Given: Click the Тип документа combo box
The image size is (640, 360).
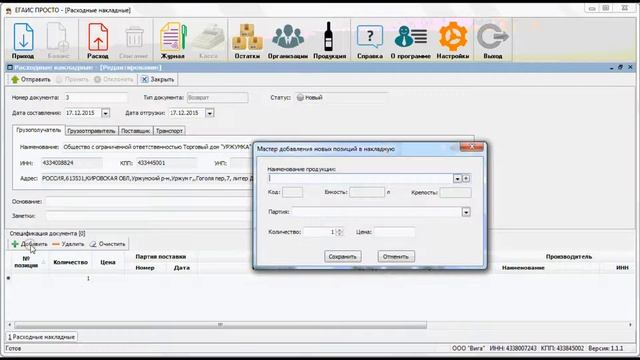Looking at the screenshot, I should pyautogui.click(x=218, y=98).
